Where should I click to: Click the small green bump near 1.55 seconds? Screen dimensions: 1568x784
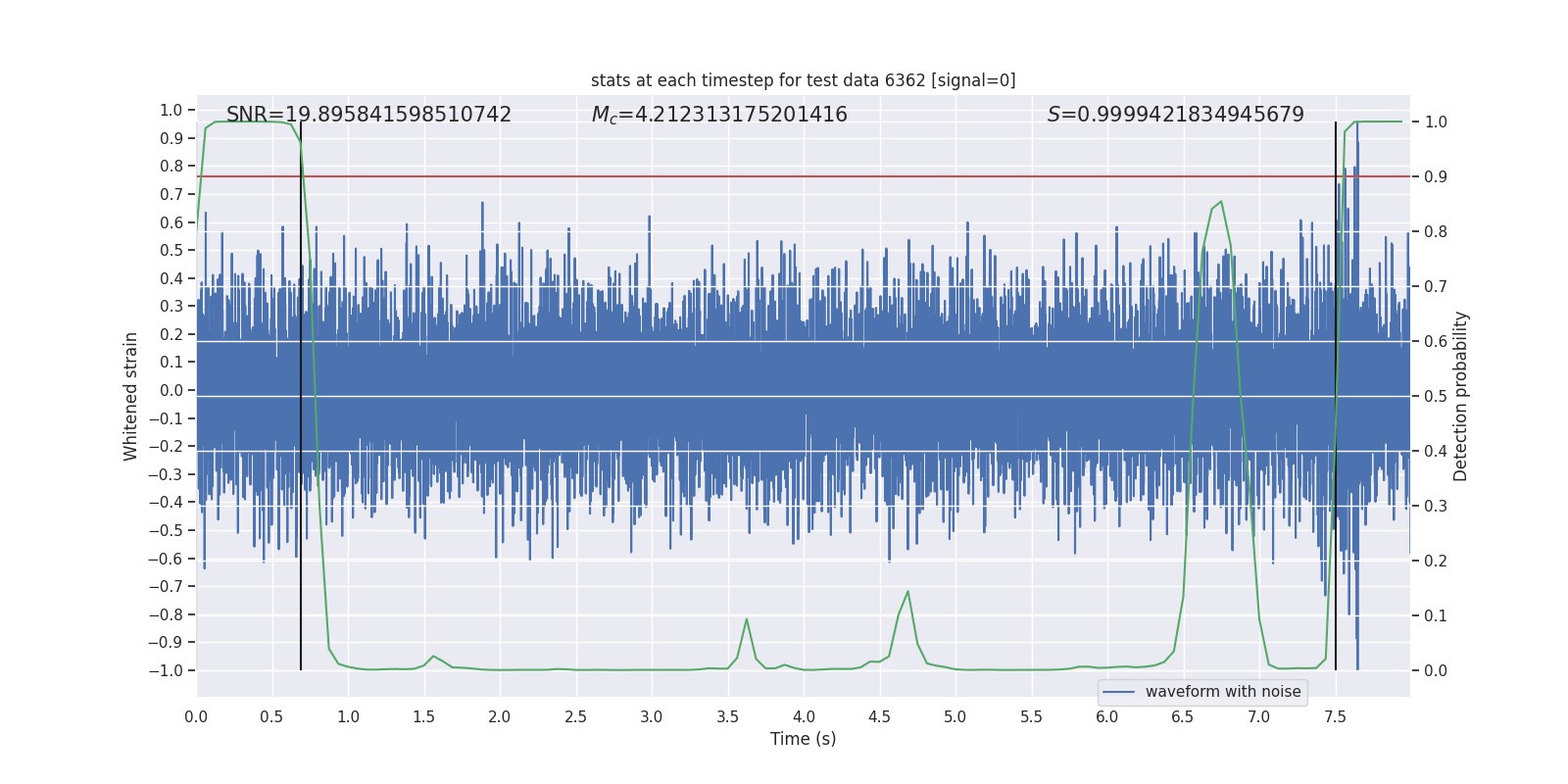coord(433,657)
